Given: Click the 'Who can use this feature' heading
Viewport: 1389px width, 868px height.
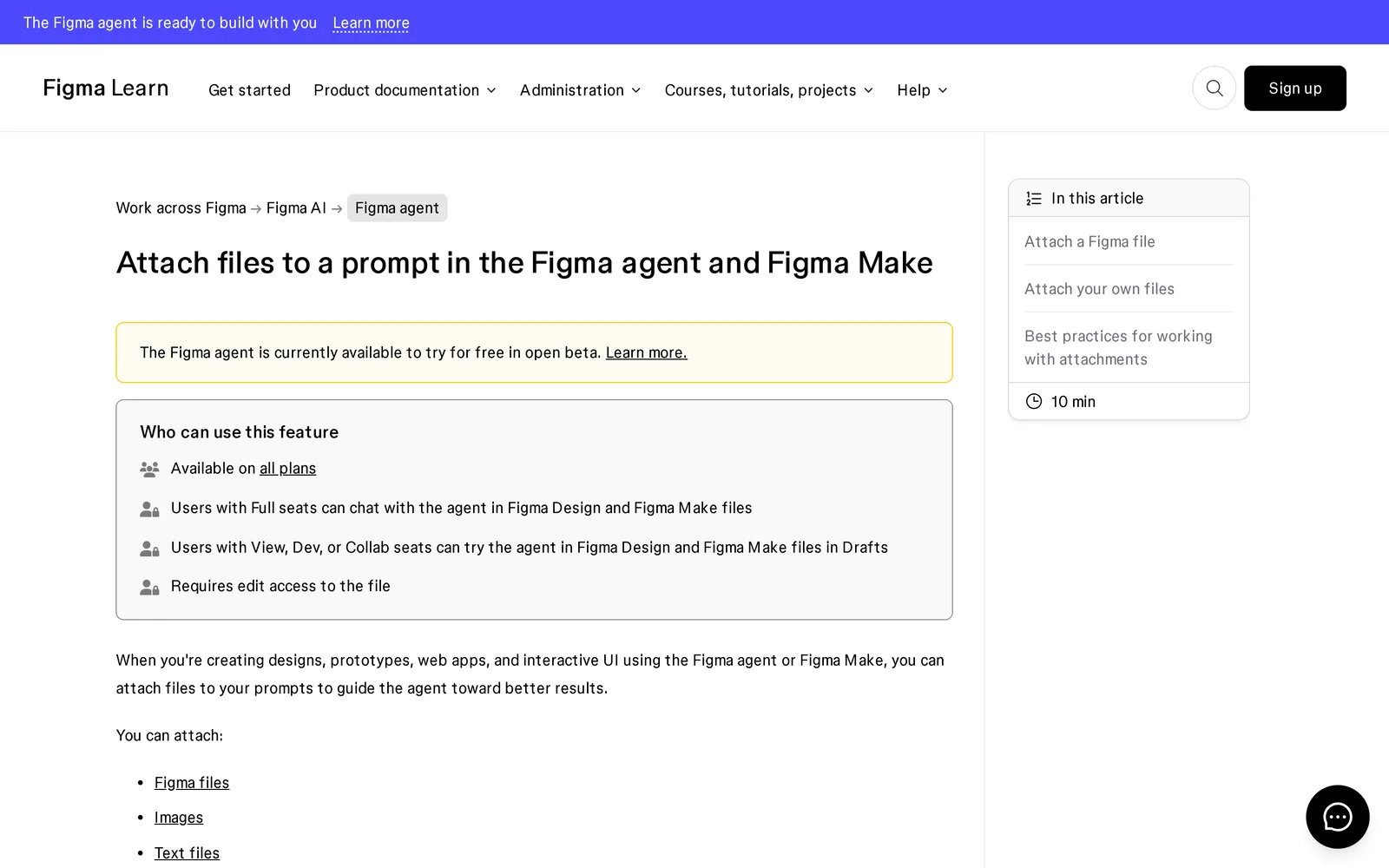Looking at the screenshot, I should point(239,432).
